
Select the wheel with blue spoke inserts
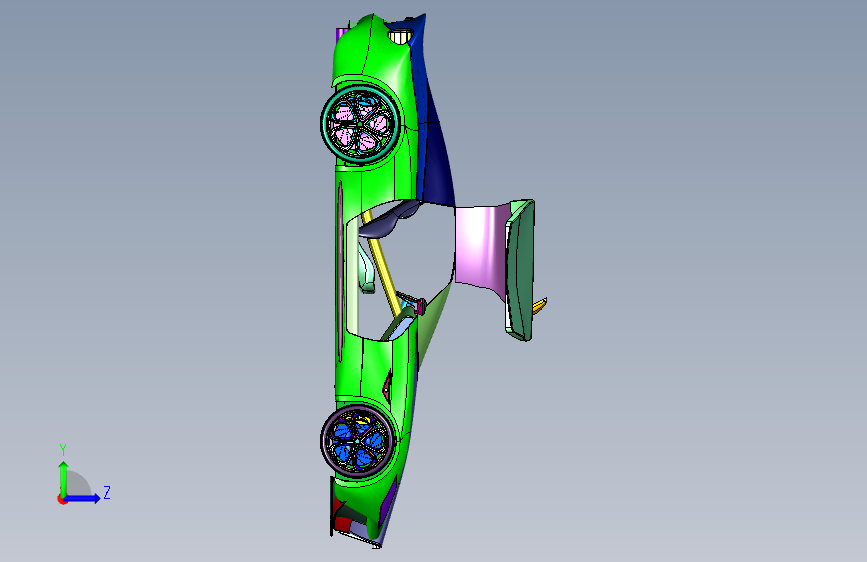tap(358, 441)
